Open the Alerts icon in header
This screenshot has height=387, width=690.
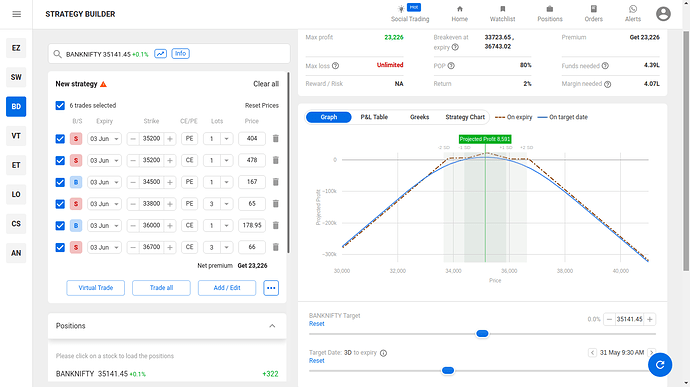(x=633, y=9)
